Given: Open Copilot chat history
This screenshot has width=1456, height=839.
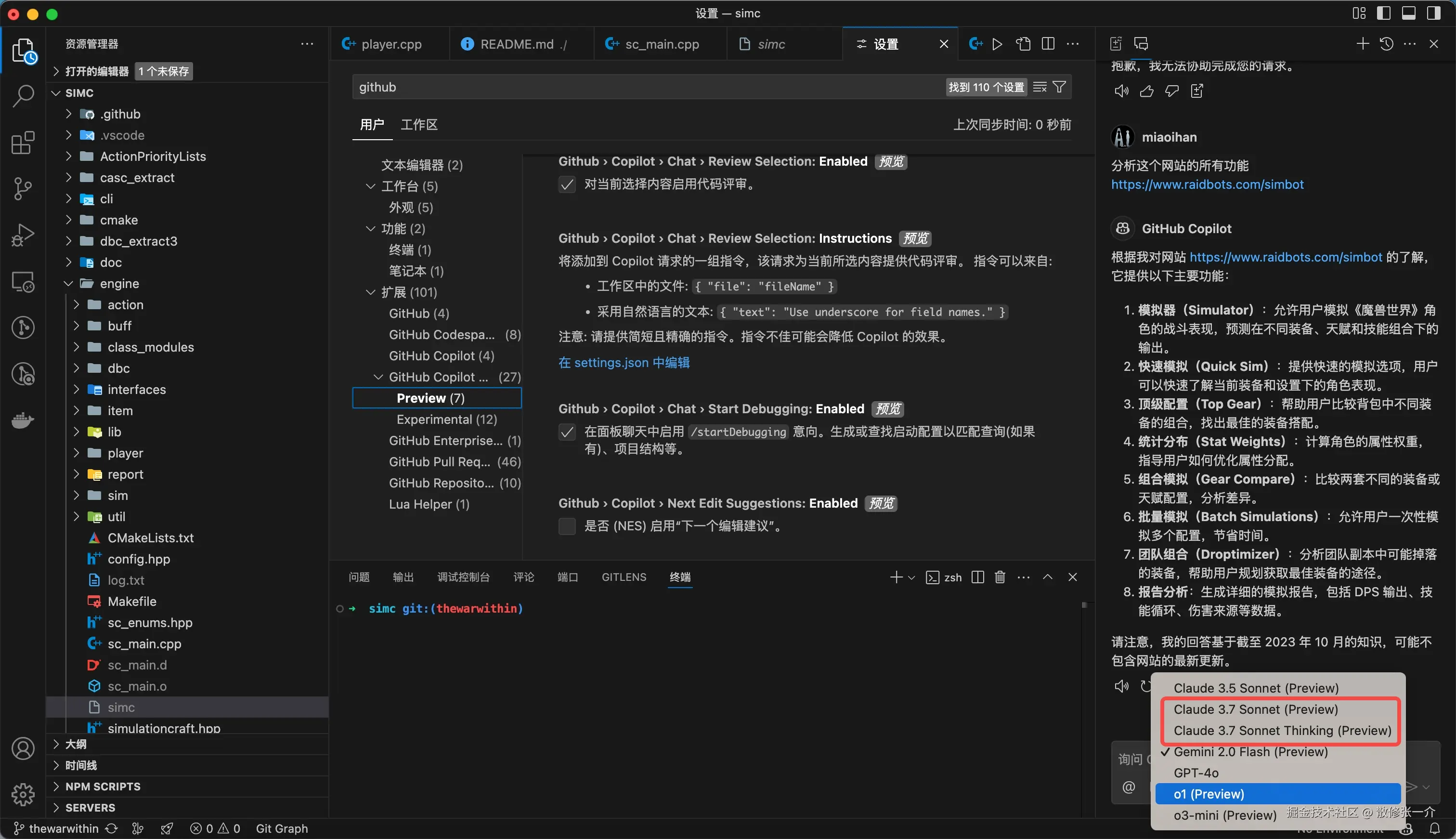Looking at the screenshot, I should coord(1386,43).
